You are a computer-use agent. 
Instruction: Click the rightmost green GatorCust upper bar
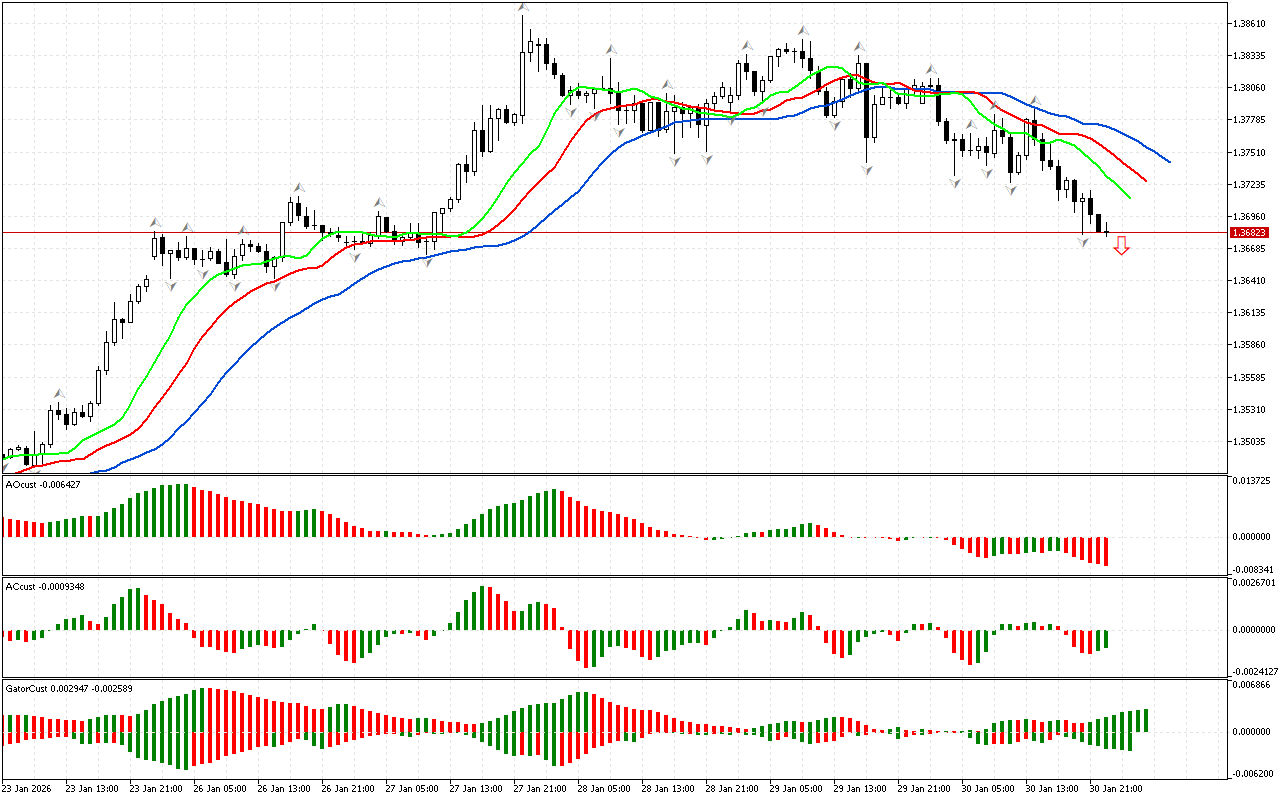(x=1145, y=720)
